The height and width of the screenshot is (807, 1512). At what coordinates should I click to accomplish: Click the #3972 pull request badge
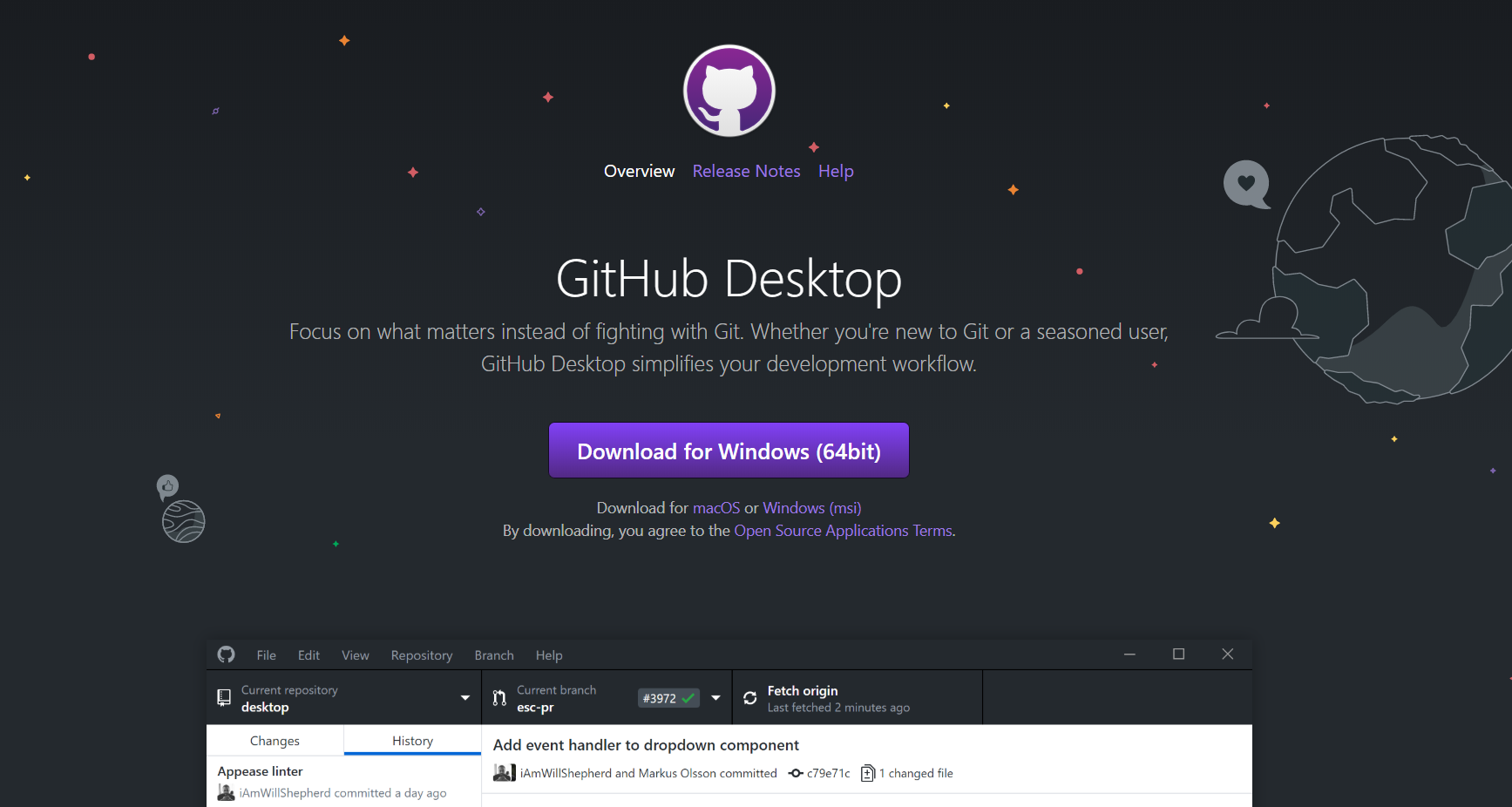(x=668, y=698)
